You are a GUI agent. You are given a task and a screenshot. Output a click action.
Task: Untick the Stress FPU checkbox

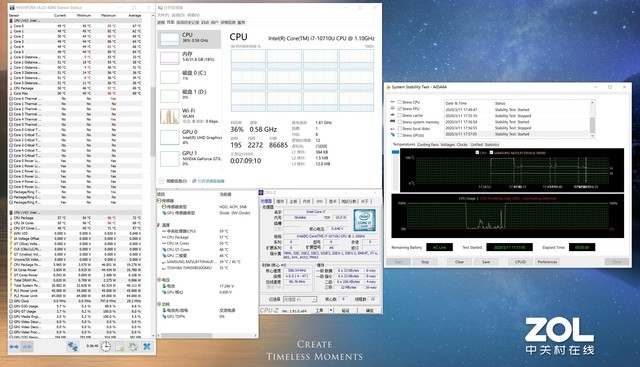(400, 109)
